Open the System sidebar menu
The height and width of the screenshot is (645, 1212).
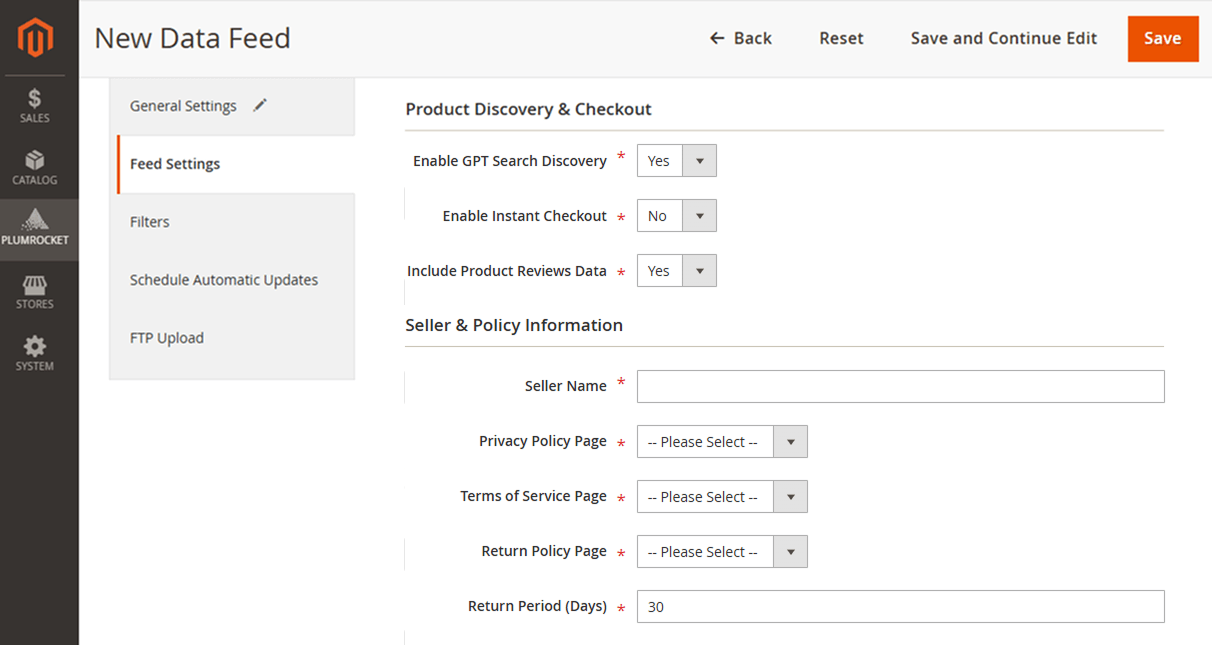(x=36, y=353)
